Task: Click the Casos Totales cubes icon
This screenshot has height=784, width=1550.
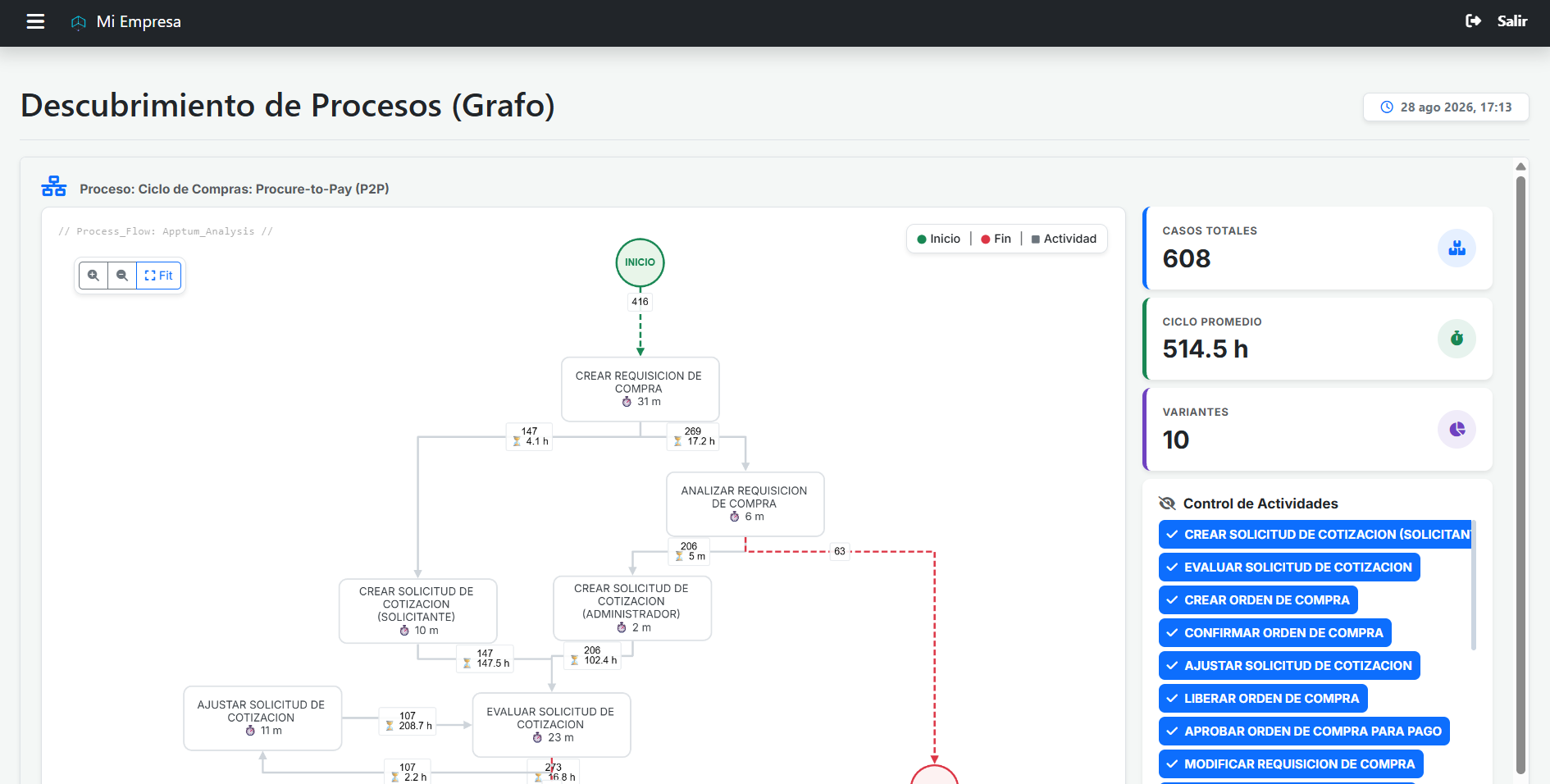Action: click(1457, 248)
